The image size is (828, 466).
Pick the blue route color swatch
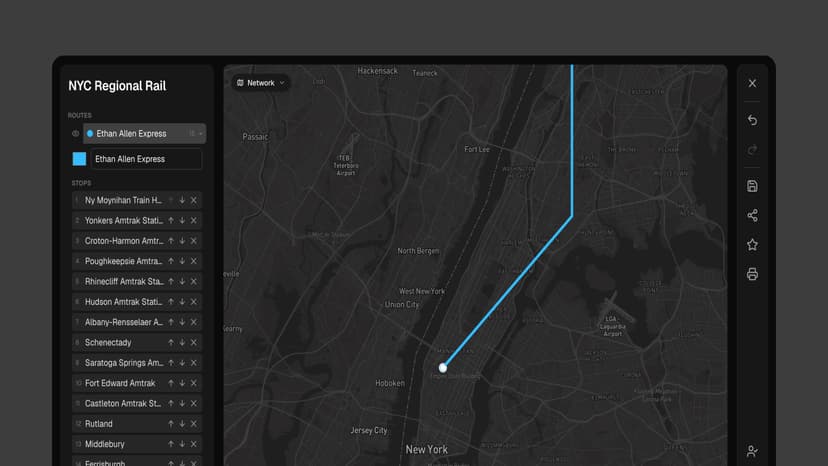click(x=79, y=159)
